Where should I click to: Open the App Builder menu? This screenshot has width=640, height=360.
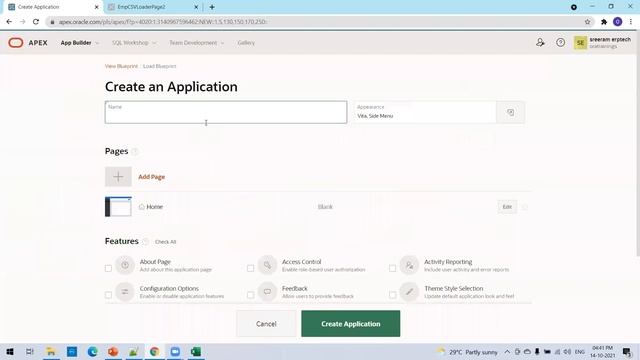[x=76, y=42]
